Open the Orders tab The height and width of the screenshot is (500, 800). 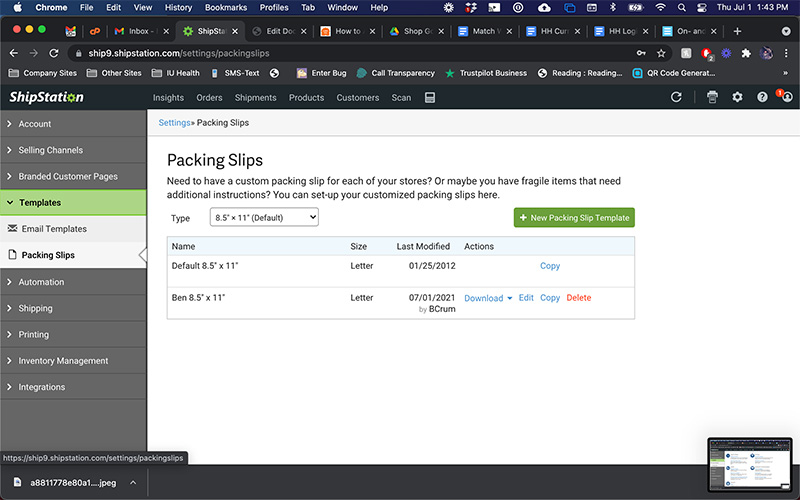click(209, 97)
